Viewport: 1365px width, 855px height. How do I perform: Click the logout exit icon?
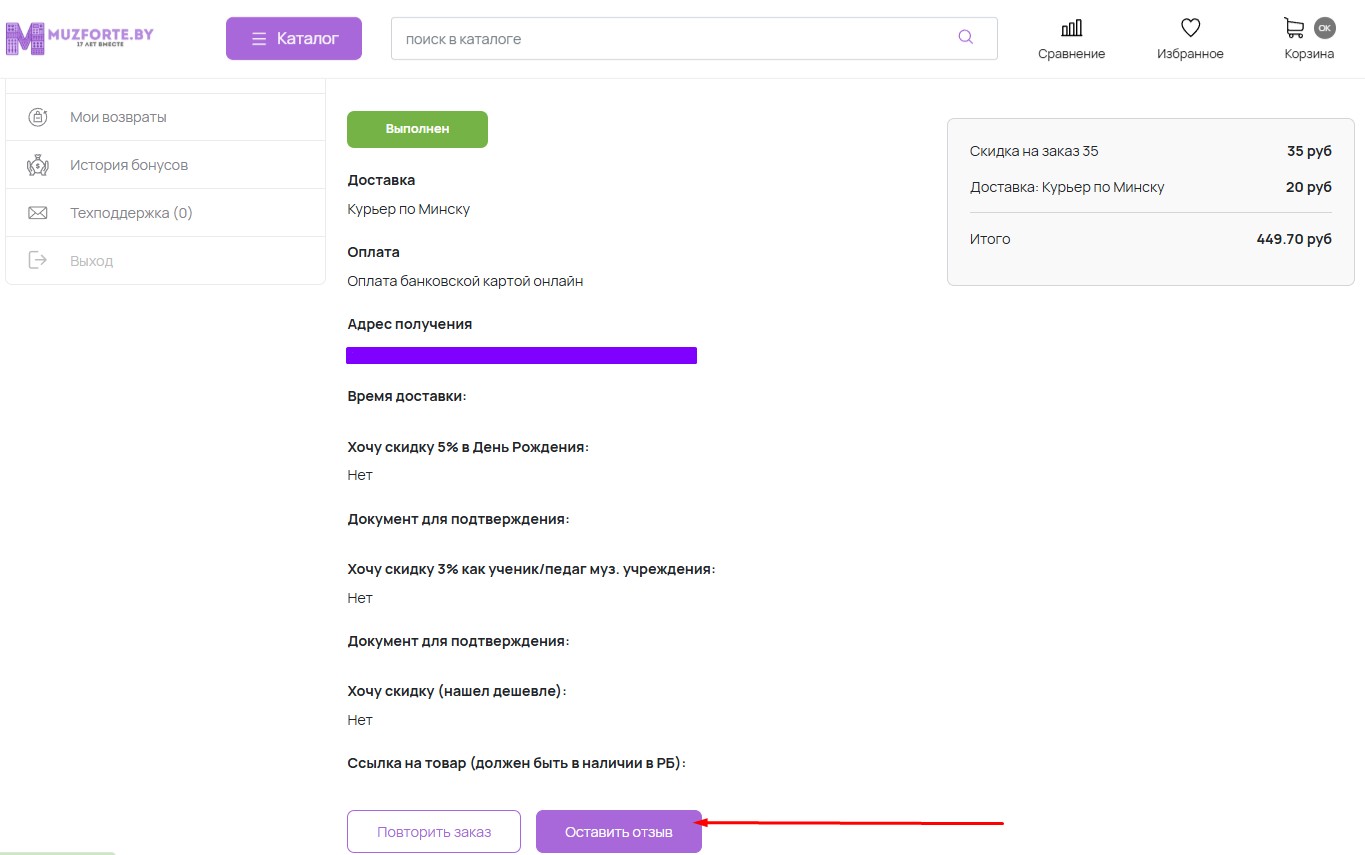click(x=38, y=261)
